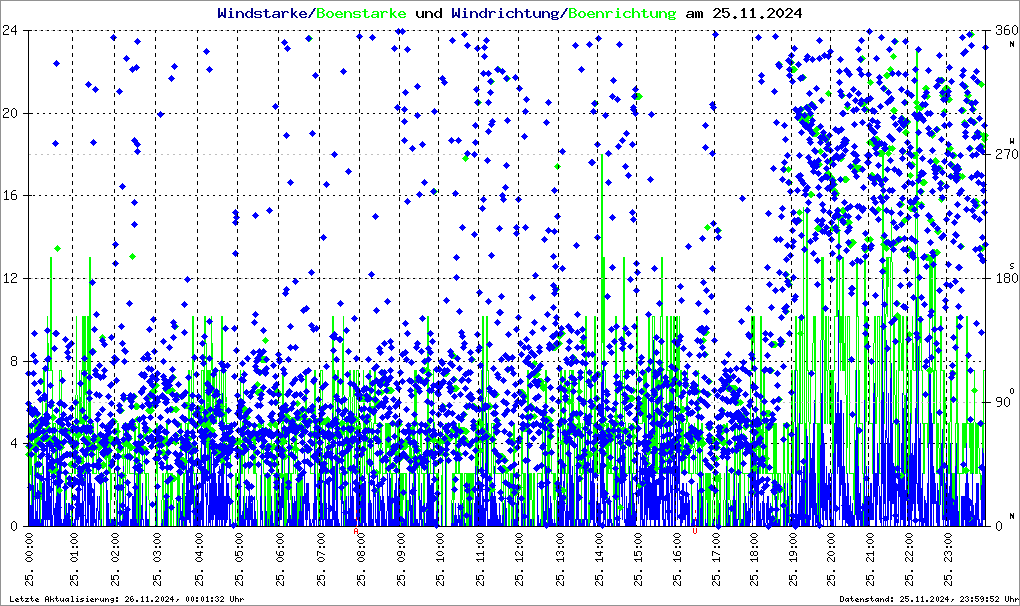
Task: Click the '00:00' time axis label
Action: point(29,547)
